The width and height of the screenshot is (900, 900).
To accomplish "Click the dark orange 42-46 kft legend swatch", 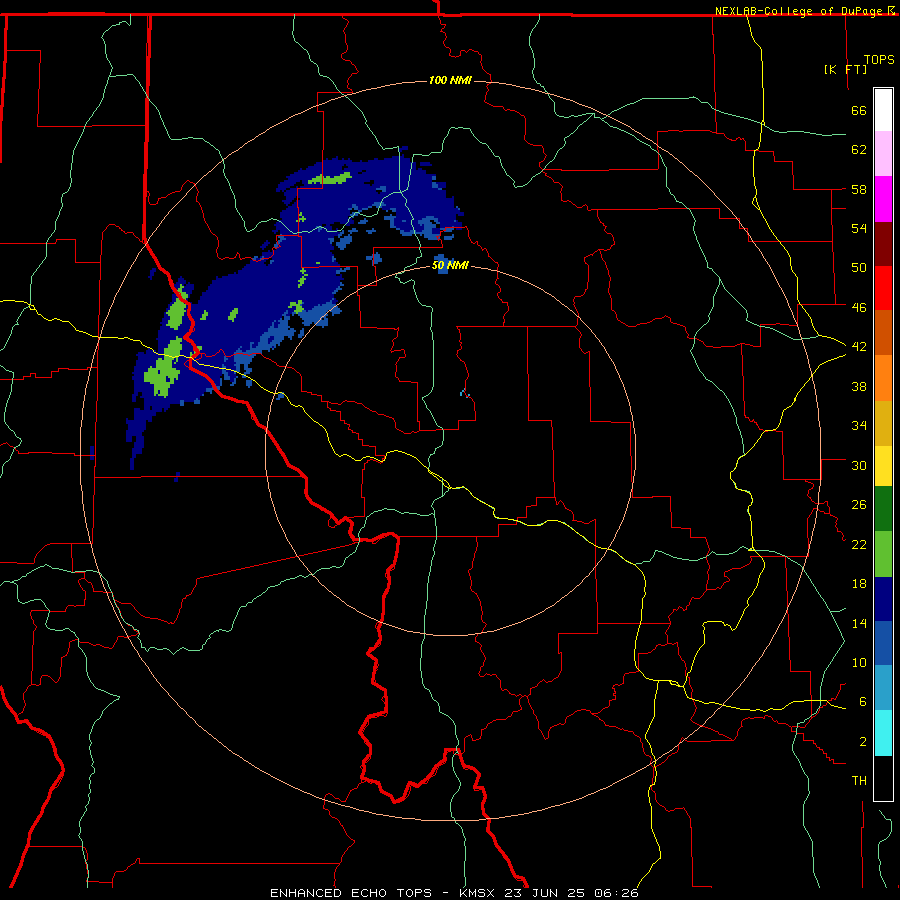I will [x=883, y=333].
